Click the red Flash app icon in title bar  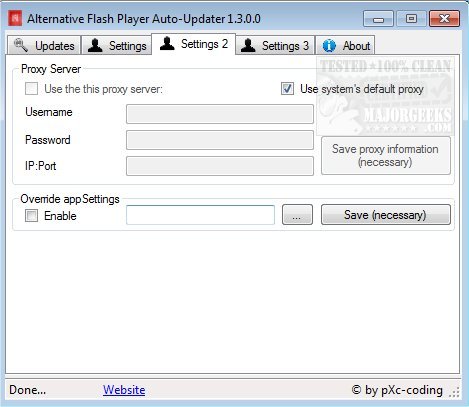click(15, 18)
